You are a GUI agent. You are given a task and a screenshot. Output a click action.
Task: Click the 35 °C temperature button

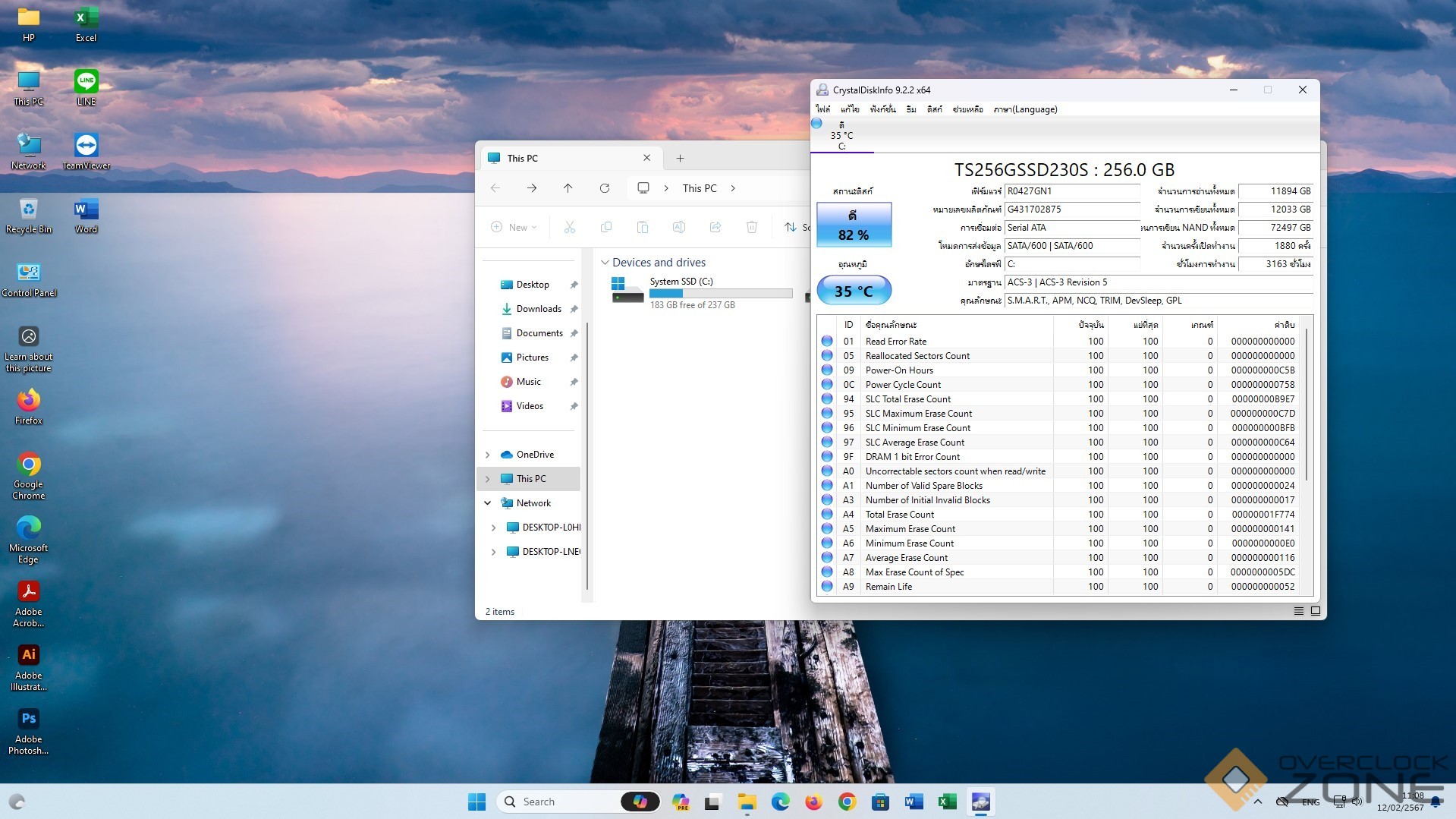tap(854, 291)
